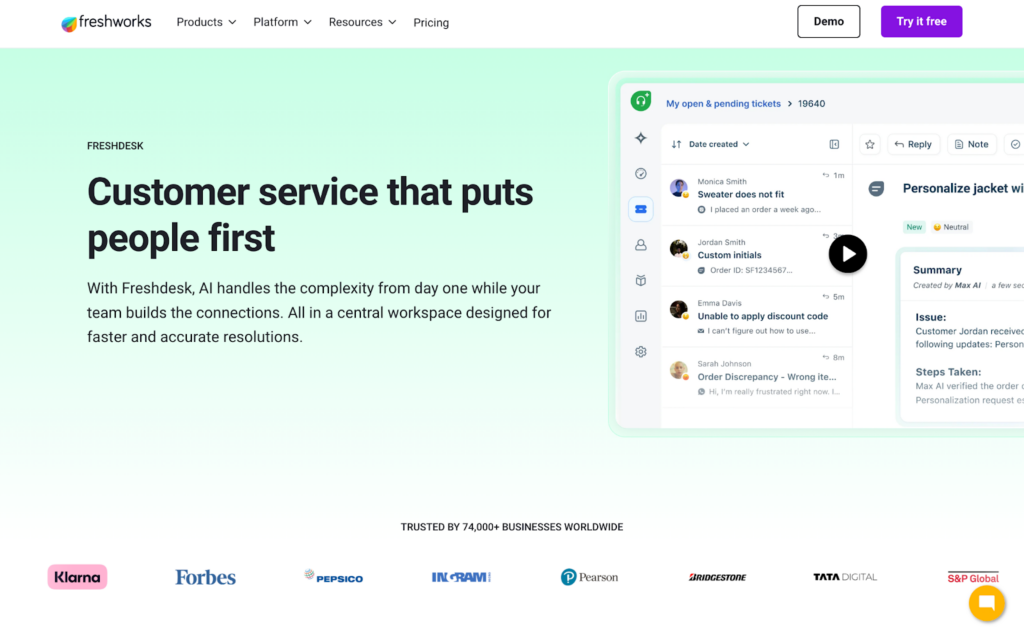Toggle the ticket list panel collapse icon
Viewport: 1024px width, 637px height.
(834, 144)
